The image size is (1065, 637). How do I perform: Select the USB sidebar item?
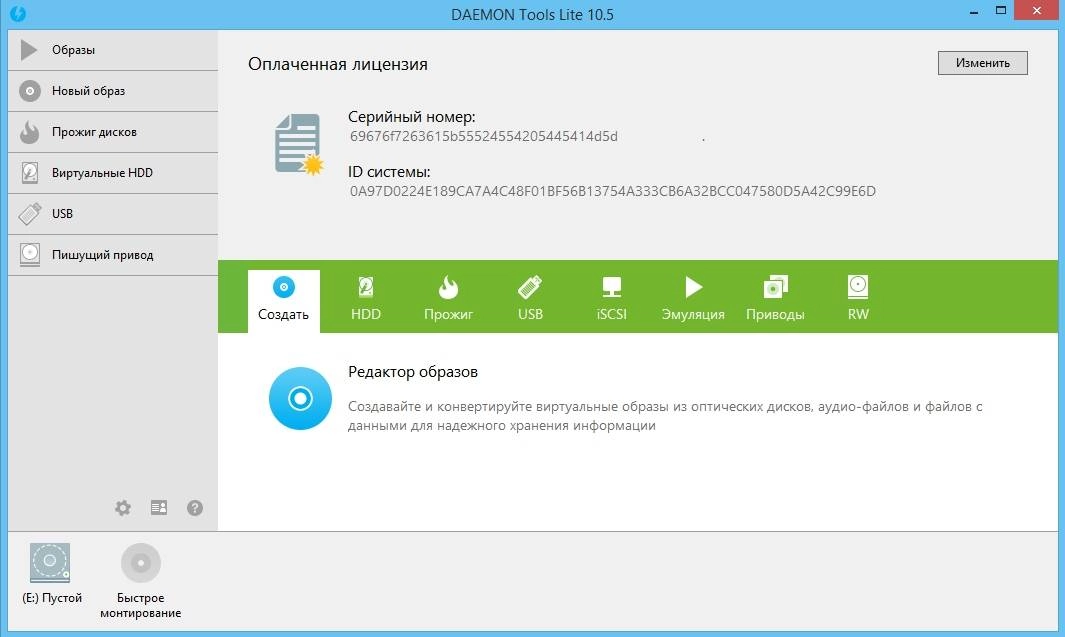113,214
